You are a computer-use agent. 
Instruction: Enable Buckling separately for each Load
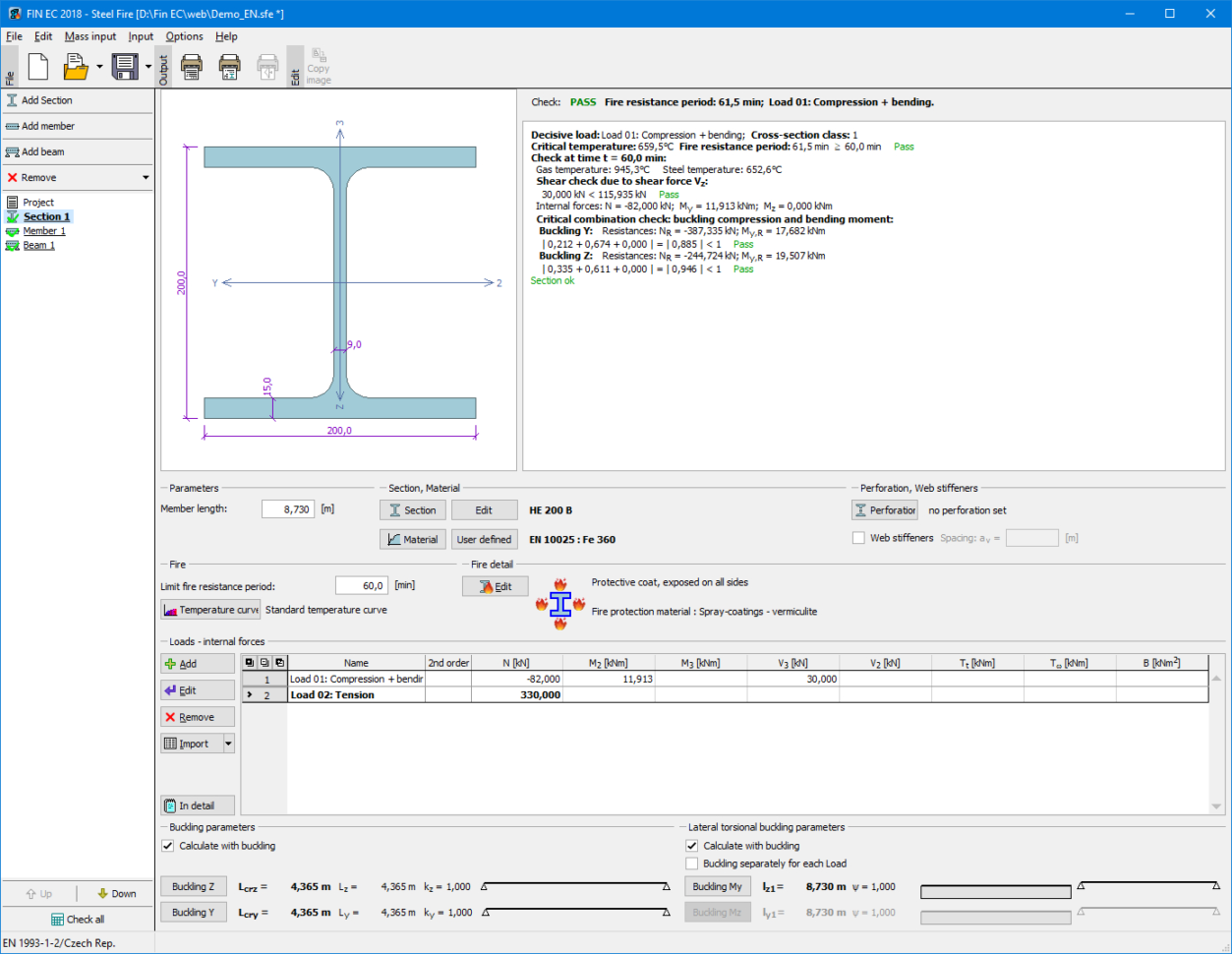pos(693,864)
